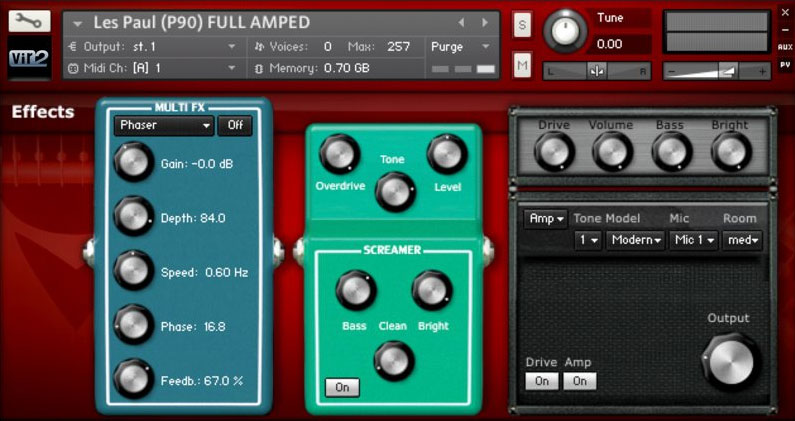Decrease volume with the minus button
The width and height of the screenshot is (795, 421).
coord(672,72)
